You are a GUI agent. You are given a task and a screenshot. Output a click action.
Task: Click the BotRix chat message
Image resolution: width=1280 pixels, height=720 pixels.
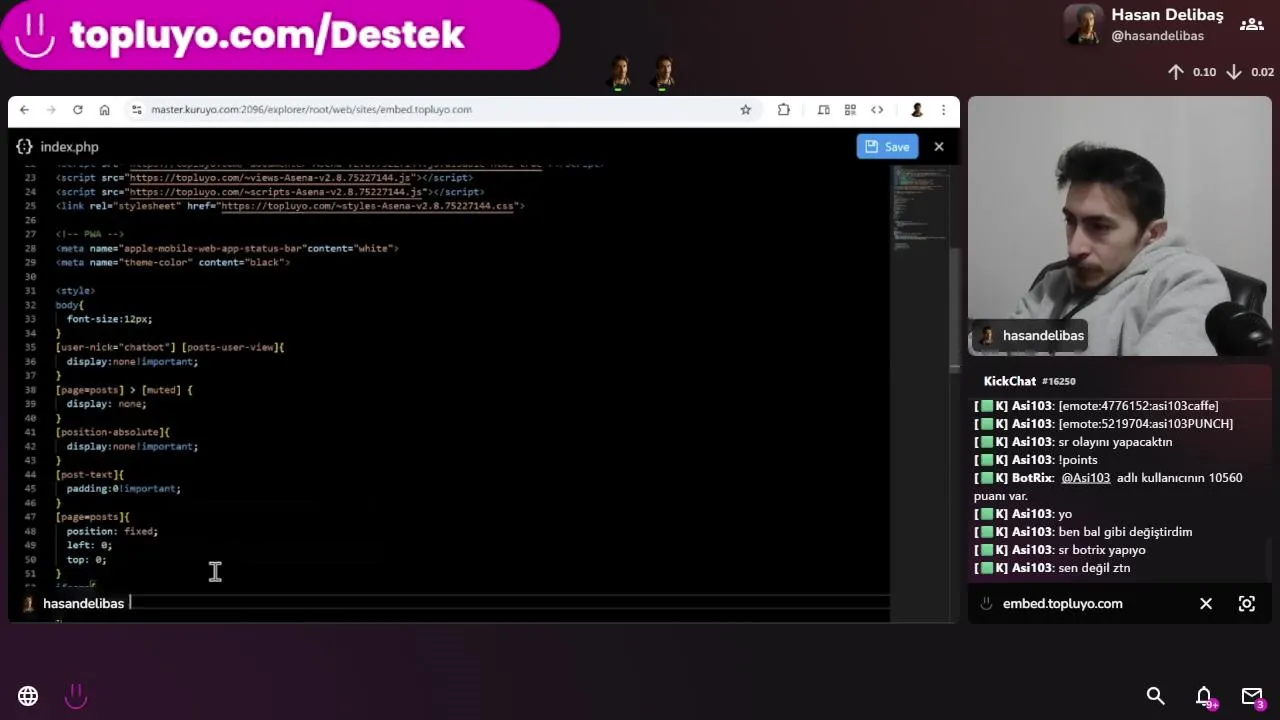click(x=1108, y=487)
